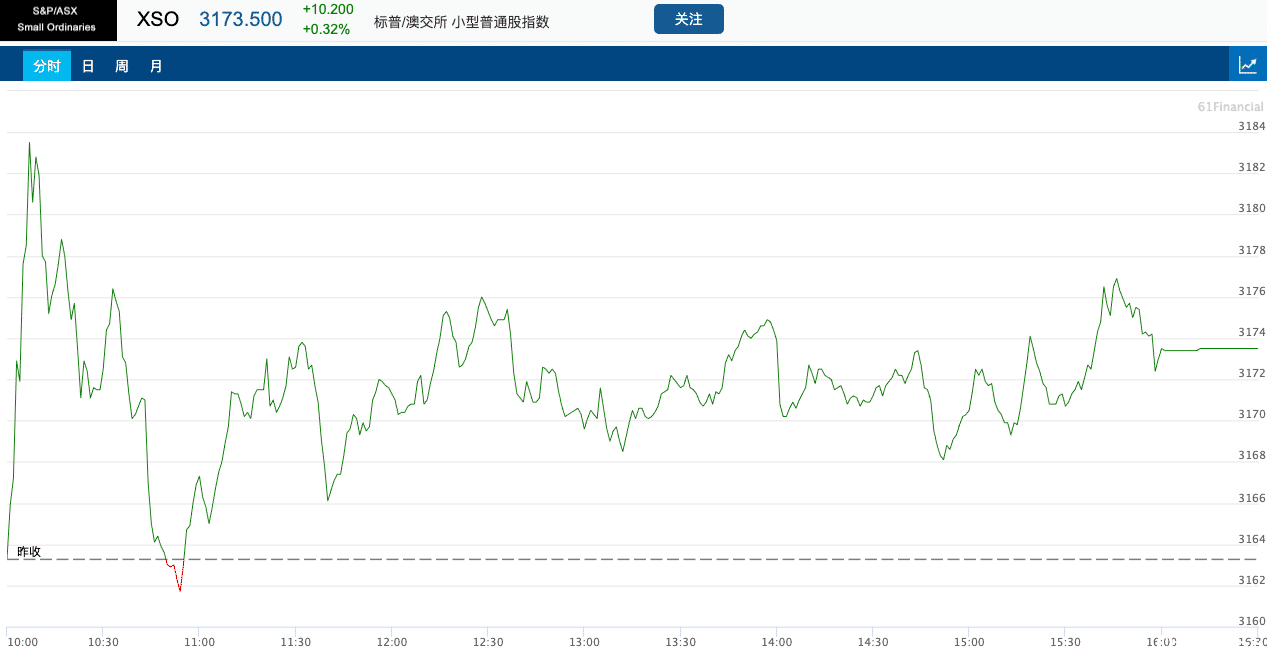Screen dimensions: 1267x657
Task: Switch to the 周 weekly tab
Action: pos(122,66)
